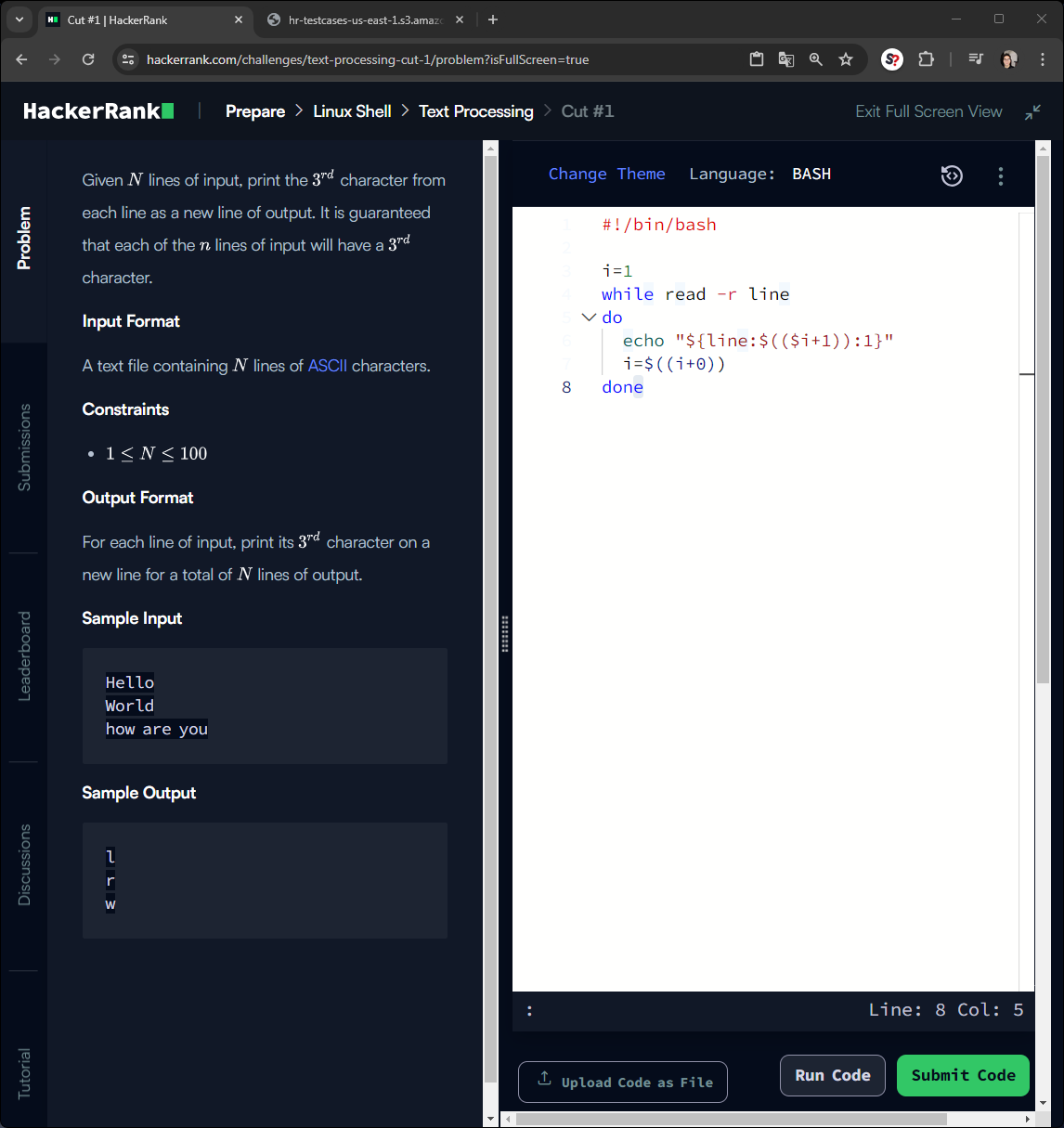Go back to the previous page
This screenshot has width=1064, height=1128.
22,59
